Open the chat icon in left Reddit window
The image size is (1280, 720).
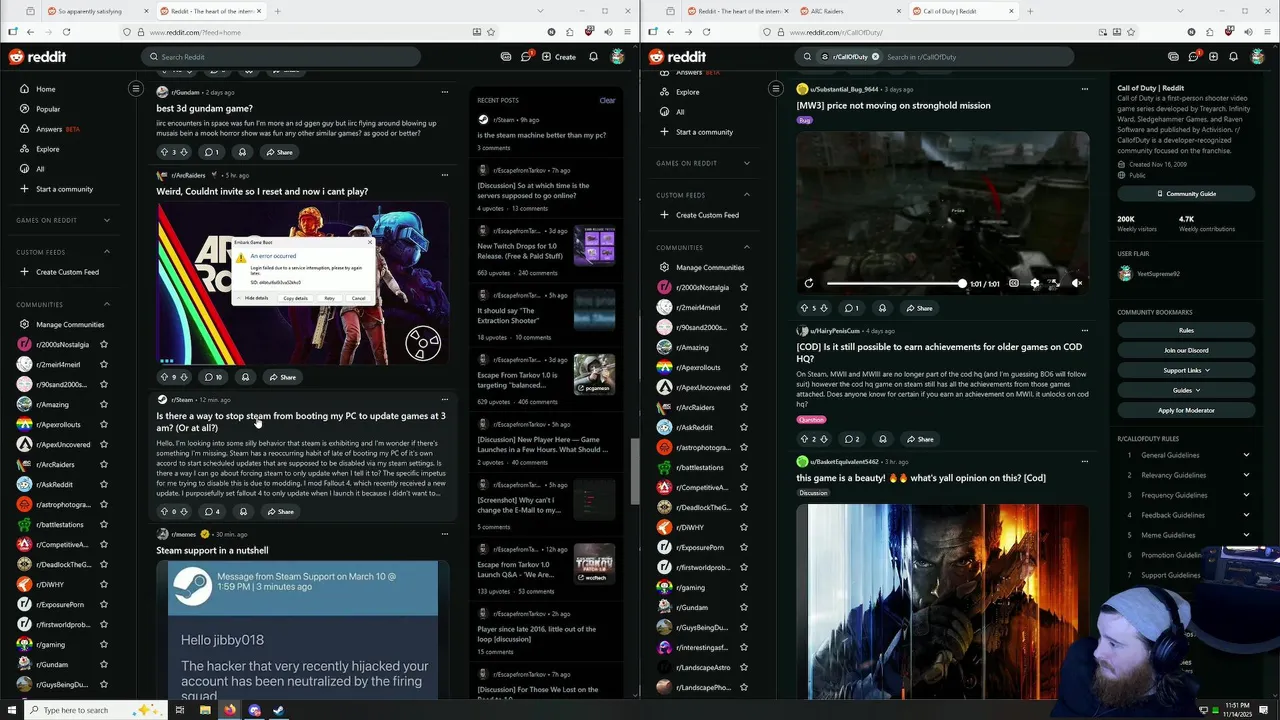click(526, 57)
